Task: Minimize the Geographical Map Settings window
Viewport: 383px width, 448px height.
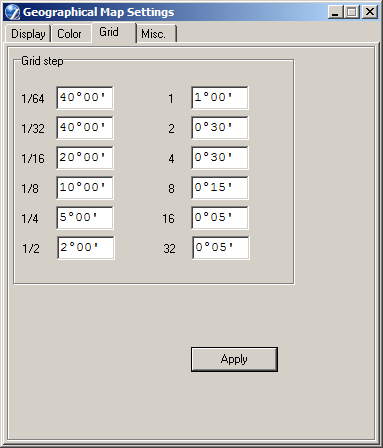Action: click(x=335, y=12)
